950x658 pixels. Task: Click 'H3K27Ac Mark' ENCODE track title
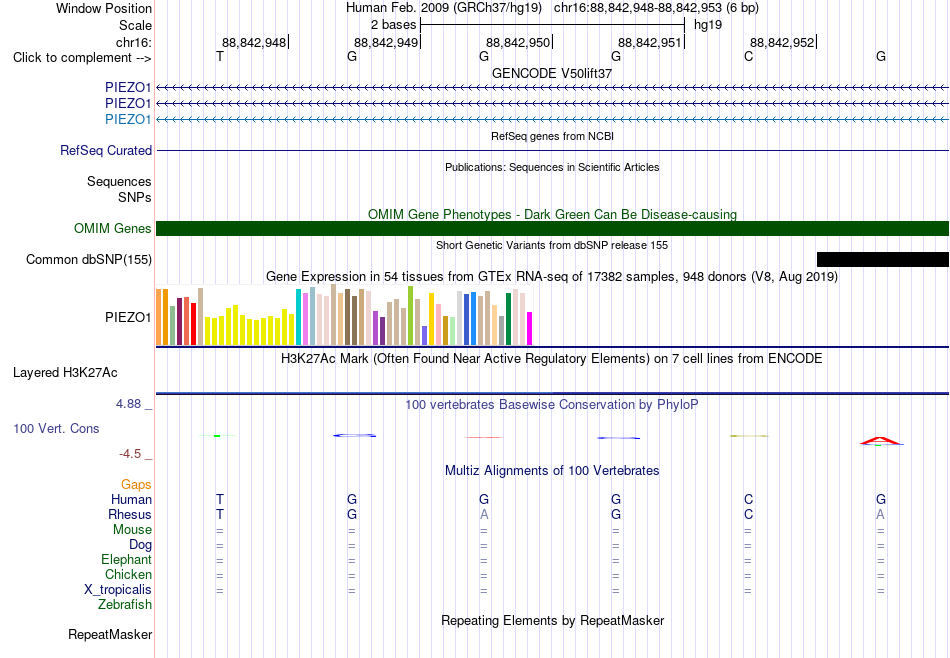click(552, 359)
